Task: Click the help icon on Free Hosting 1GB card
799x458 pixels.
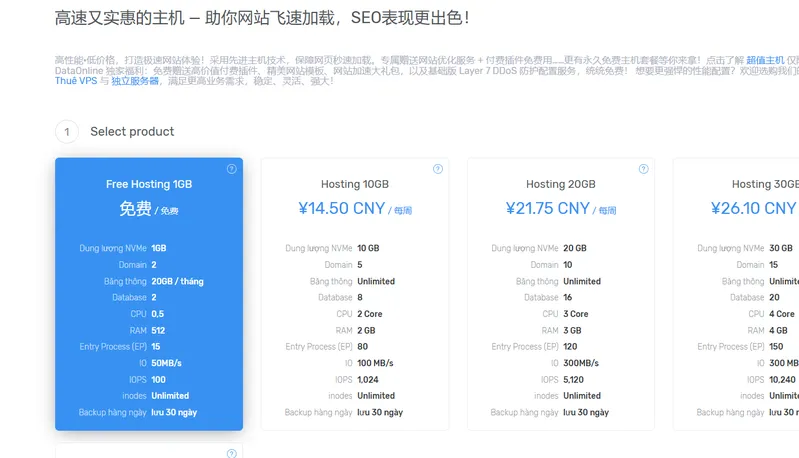Action: pyautogui.click(x=232, y=169)
